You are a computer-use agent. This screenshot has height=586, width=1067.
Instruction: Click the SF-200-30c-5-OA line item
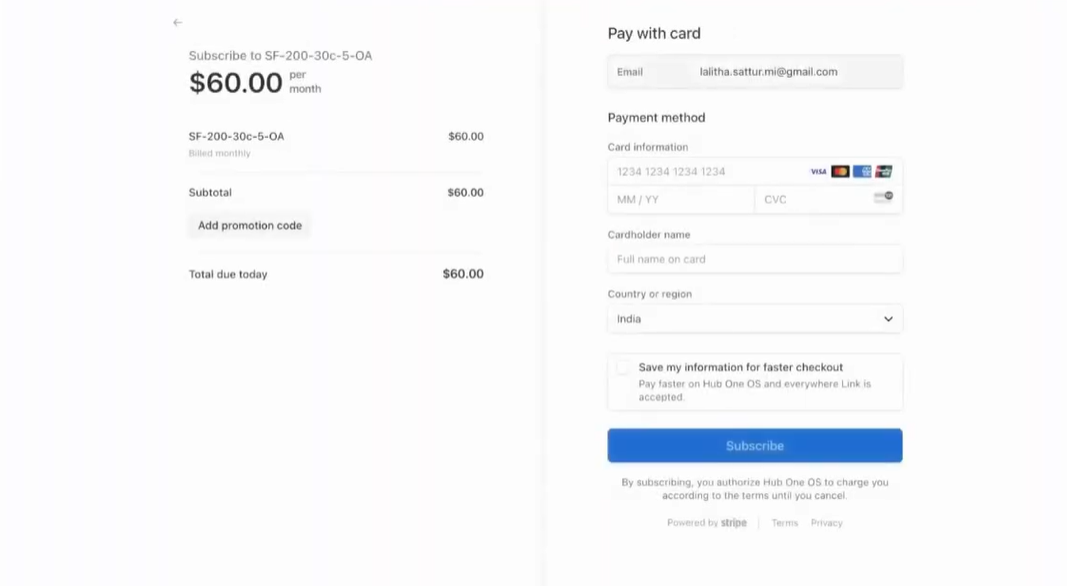[x=237, y=137]
